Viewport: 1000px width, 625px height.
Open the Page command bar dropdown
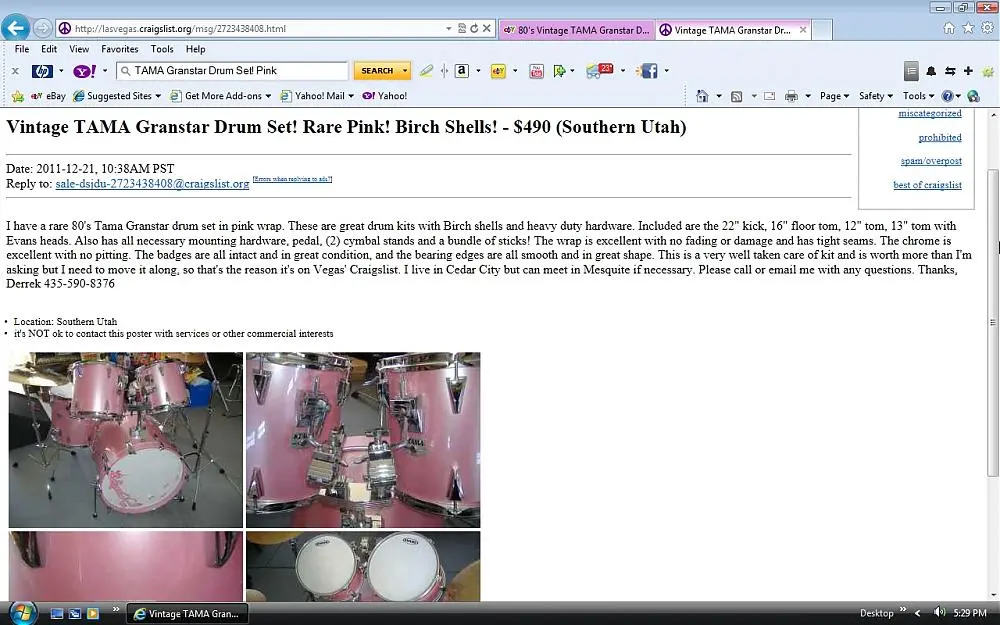tap(834, 96)
